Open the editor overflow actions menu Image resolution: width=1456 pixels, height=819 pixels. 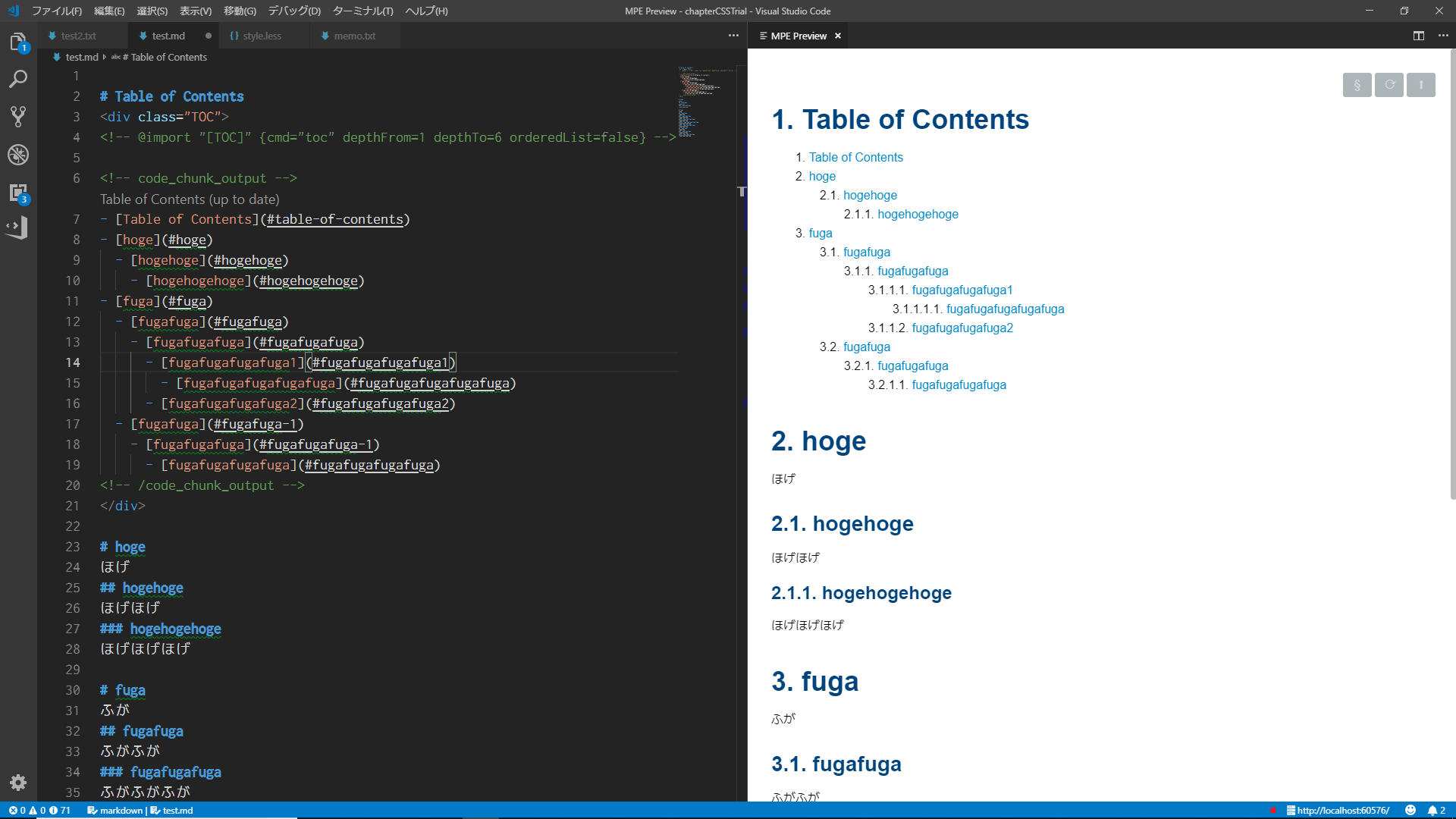733,36
